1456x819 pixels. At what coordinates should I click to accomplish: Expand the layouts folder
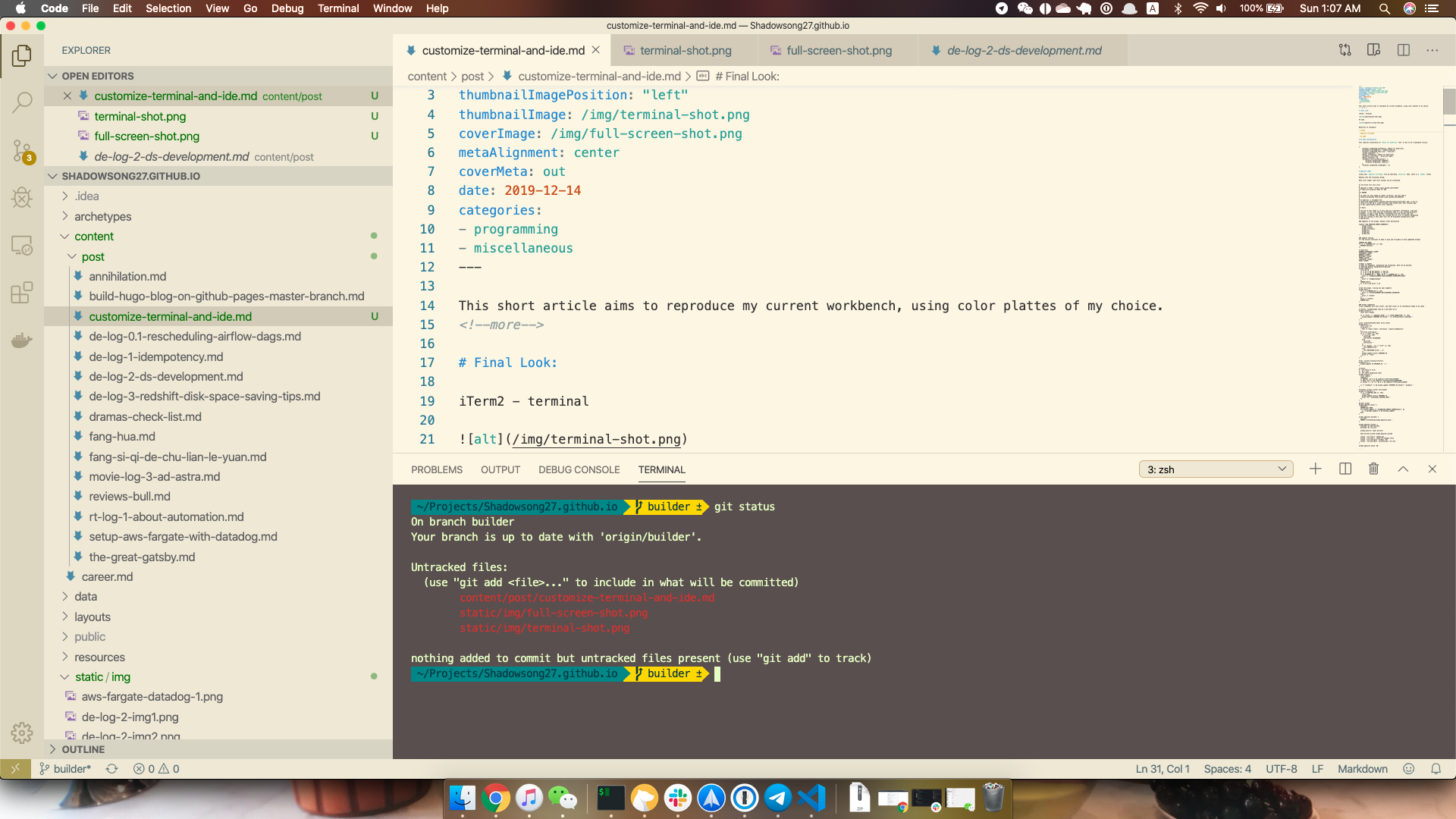point(93,617)
